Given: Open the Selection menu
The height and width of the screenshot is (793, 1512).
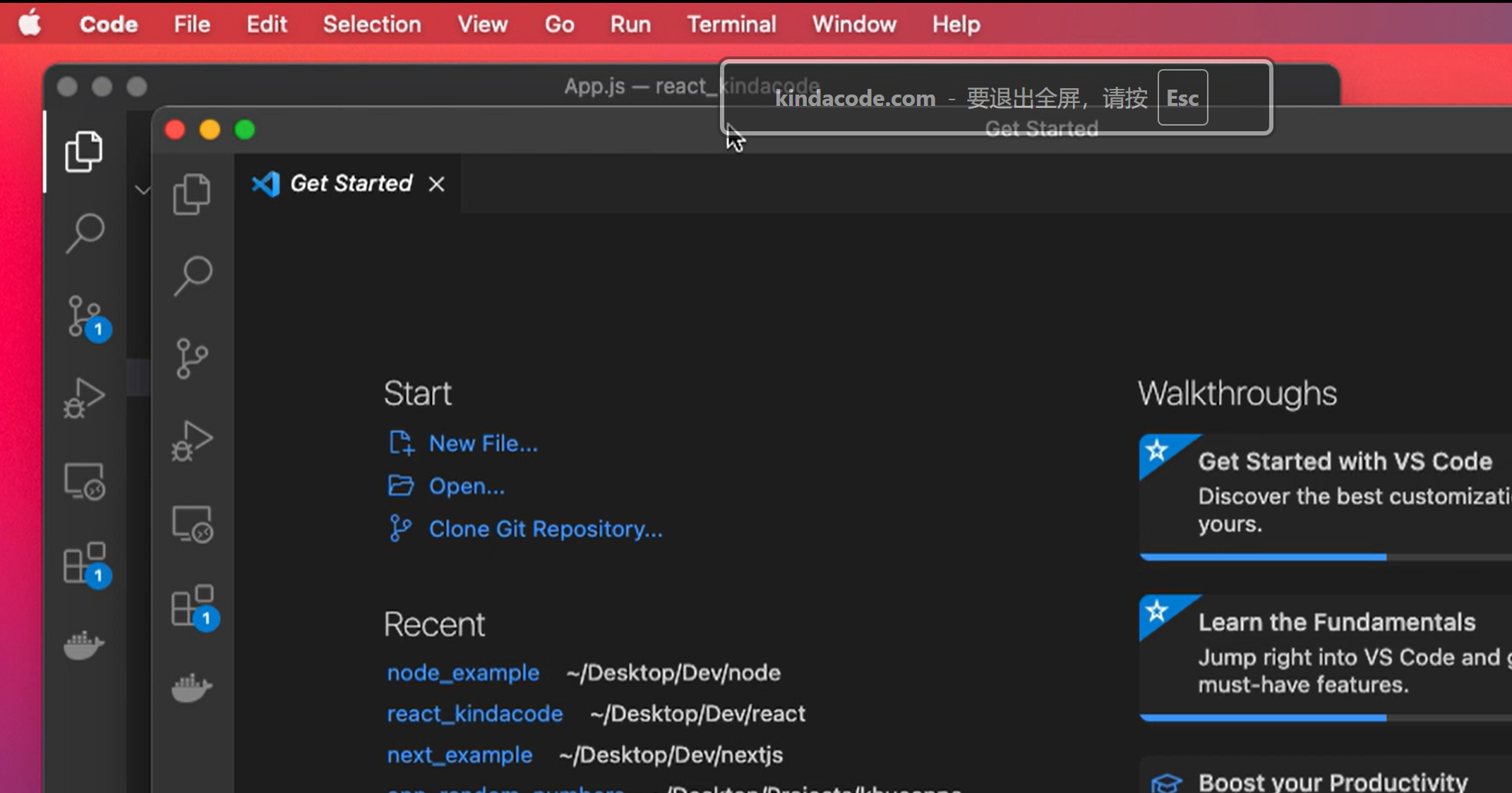Looking at the screenshot, I should [x=372, y=24].
